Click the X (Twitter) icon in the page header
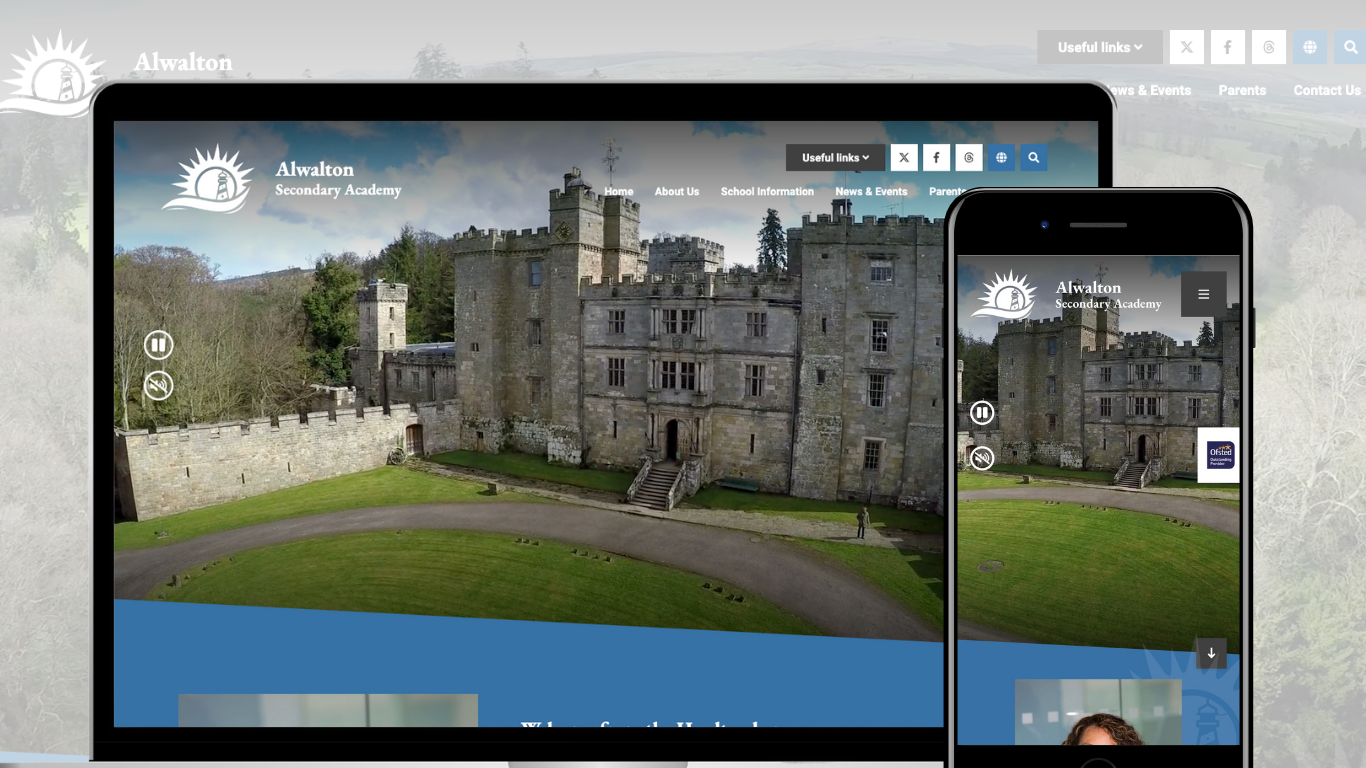Screen dimensions: 1366x768 point(1187,47)
